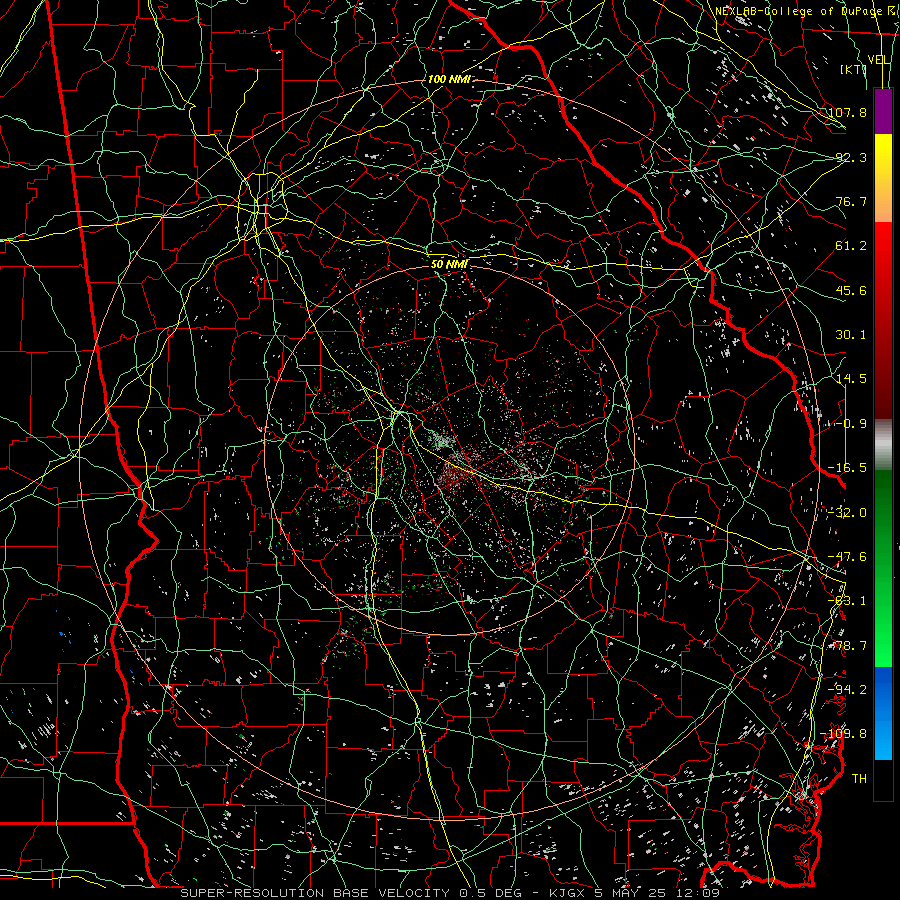Click the yellow-orange segment of the velocity scale
The height and width of the screenshot is (900, 900).
883,178
